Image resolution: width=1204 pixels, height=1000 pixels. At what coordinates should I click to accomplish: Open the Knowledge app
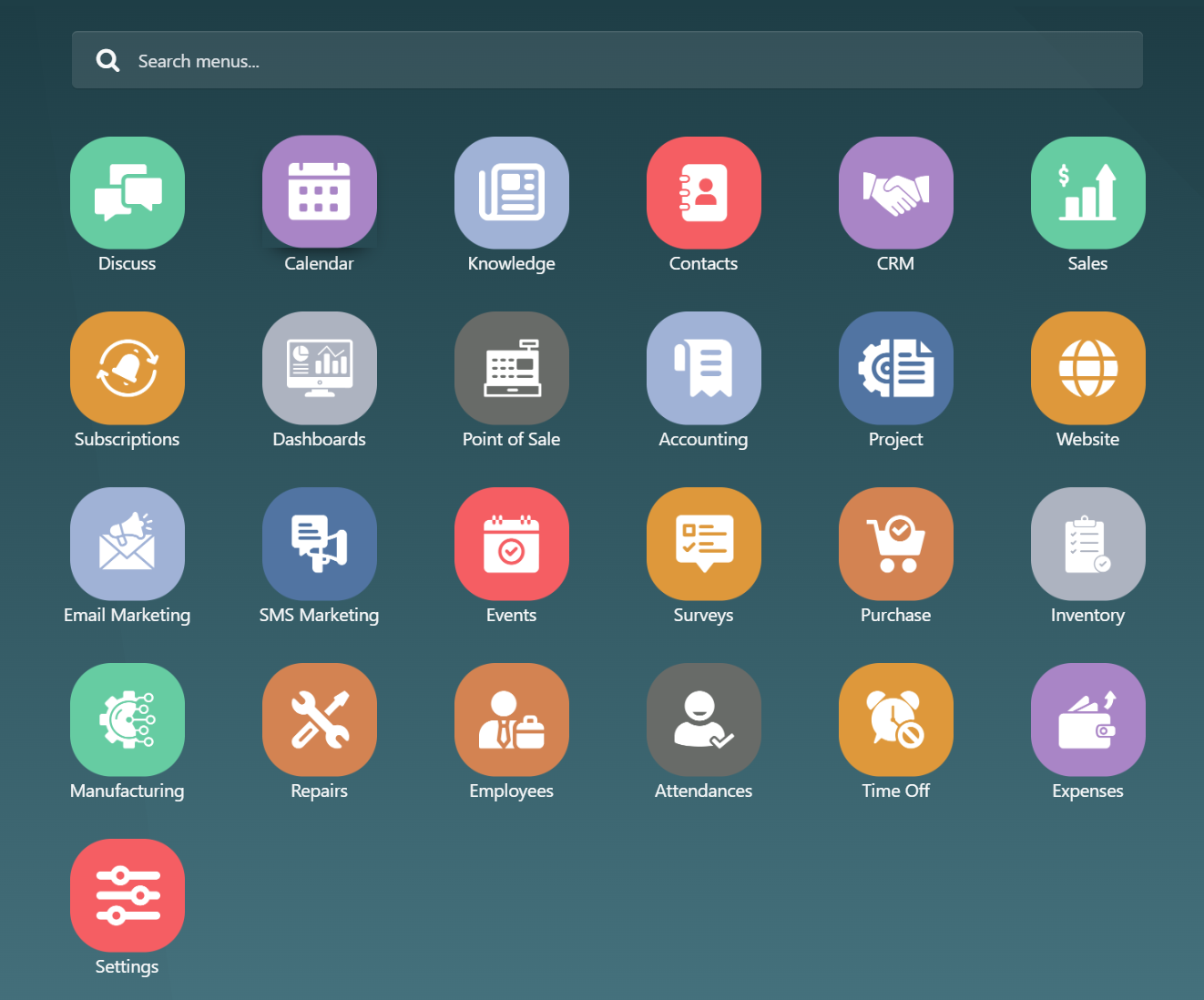(x=512, y=192)
